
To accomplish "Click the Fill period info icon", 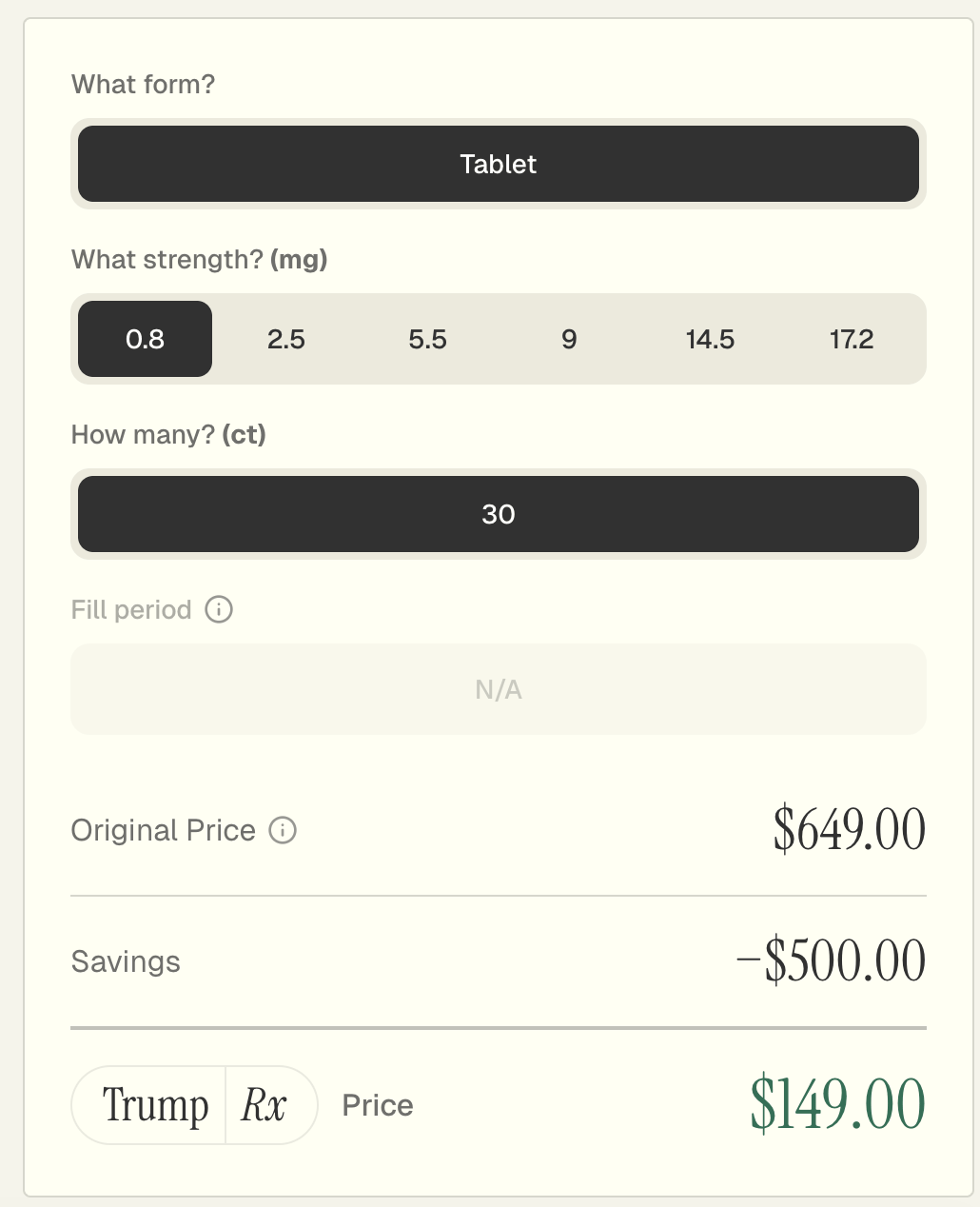I will click(219, 609).
